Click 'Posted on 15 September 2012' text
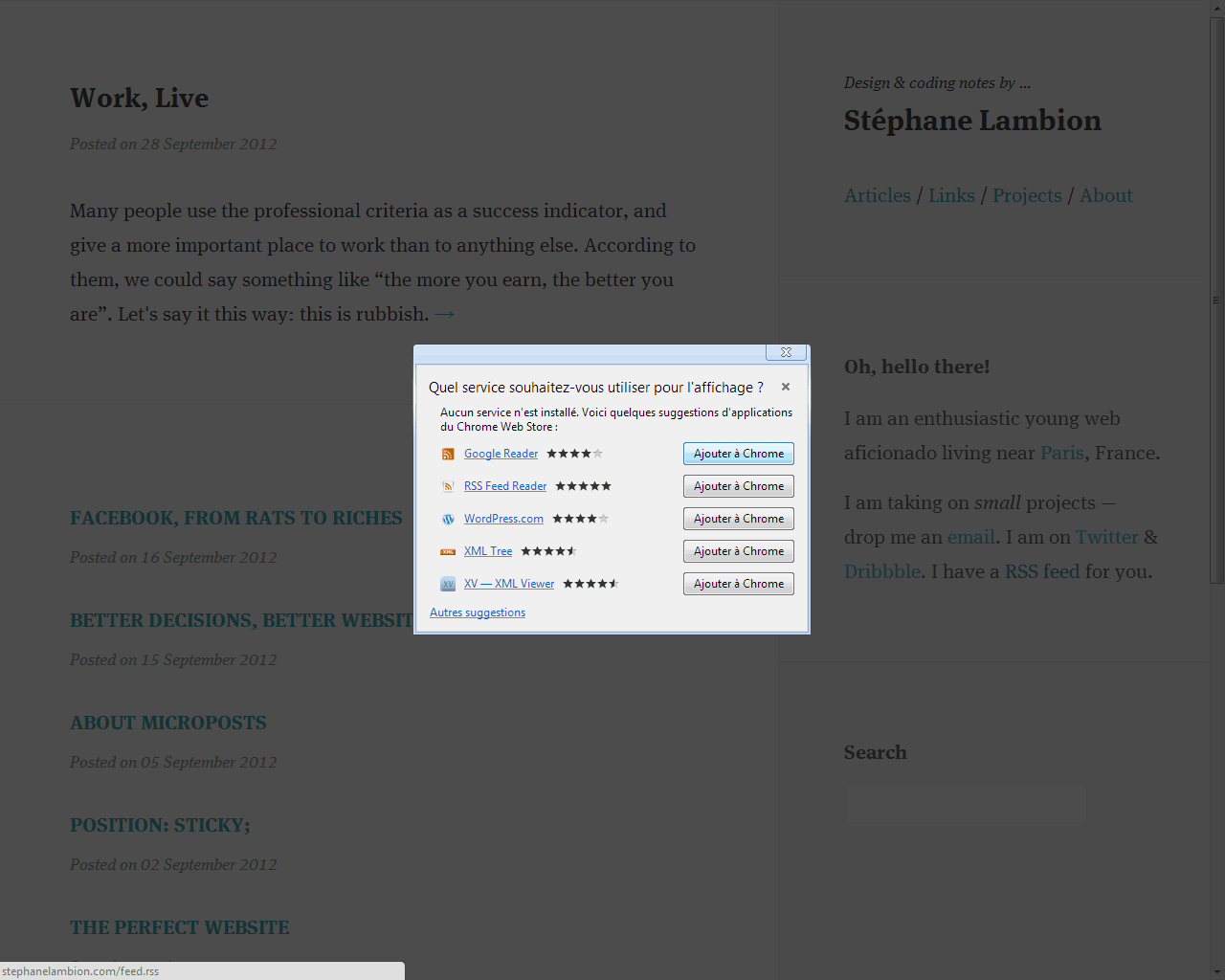Image resolution: width=1225 pixels, height=980 pixels. [173, 659]
